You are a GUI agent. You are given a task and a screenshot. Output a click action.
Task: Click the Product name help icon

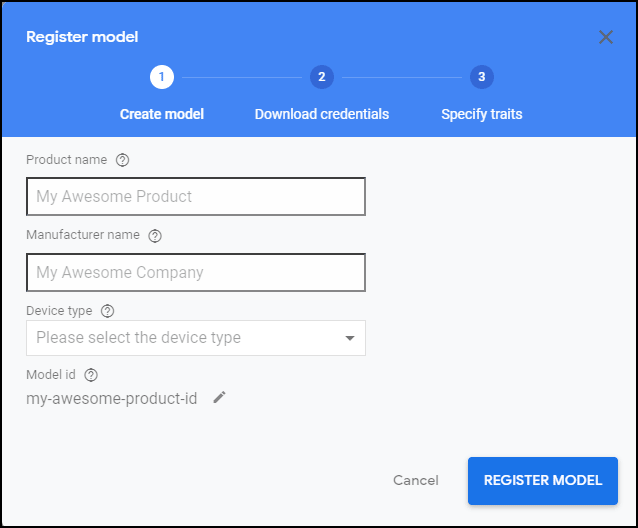pos(122,160)
